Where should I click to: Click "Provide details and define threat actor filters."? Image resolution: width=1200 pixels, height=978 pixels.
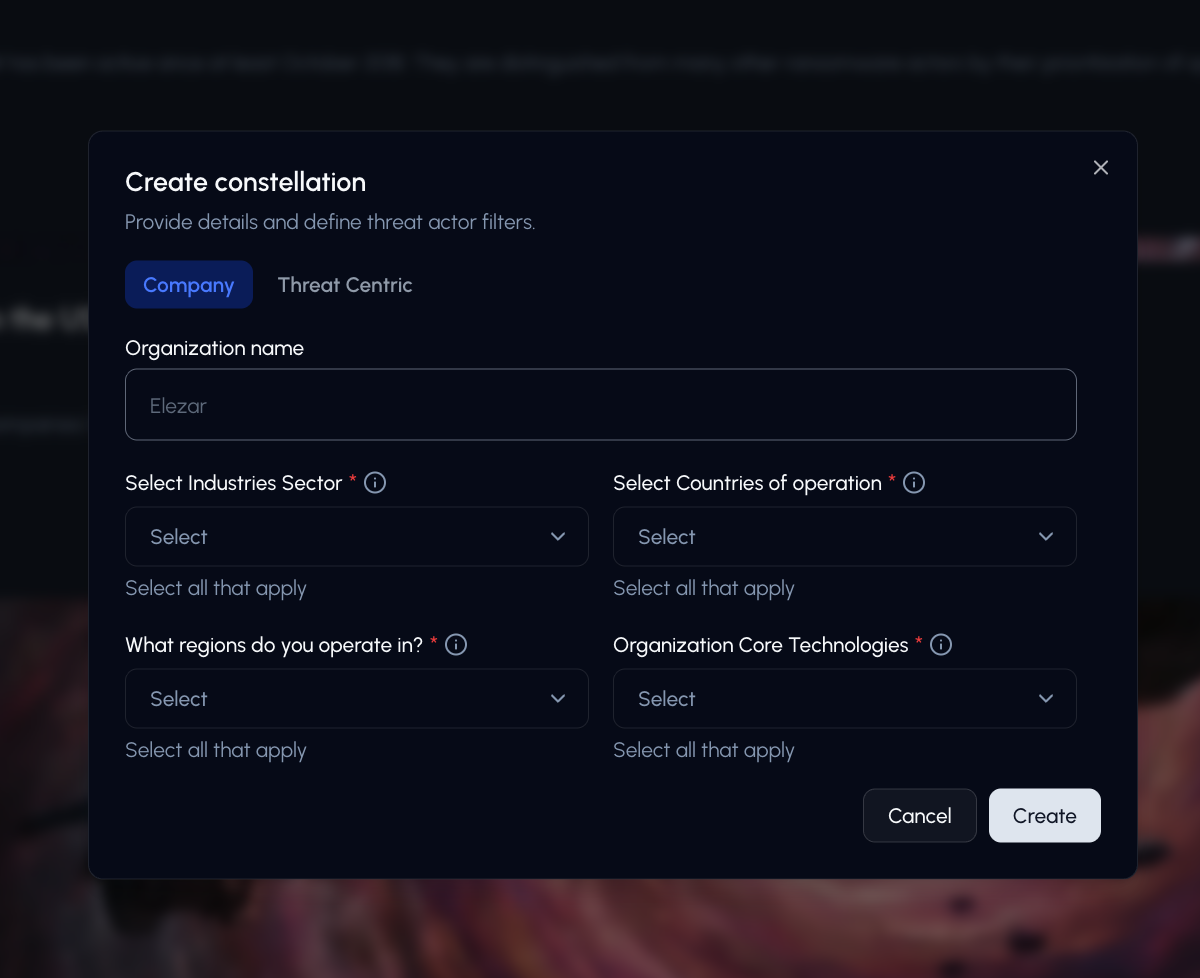coord(330,222)
